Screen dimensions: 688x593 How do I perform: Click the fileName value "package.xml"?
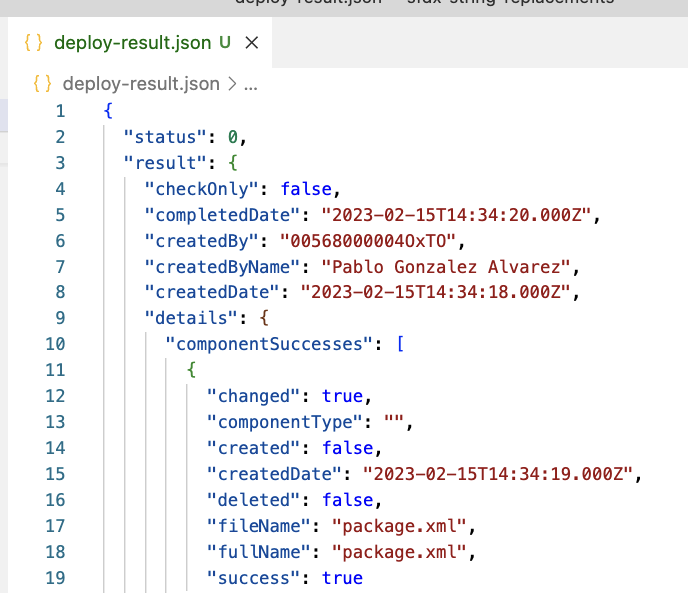click(399, 526)
